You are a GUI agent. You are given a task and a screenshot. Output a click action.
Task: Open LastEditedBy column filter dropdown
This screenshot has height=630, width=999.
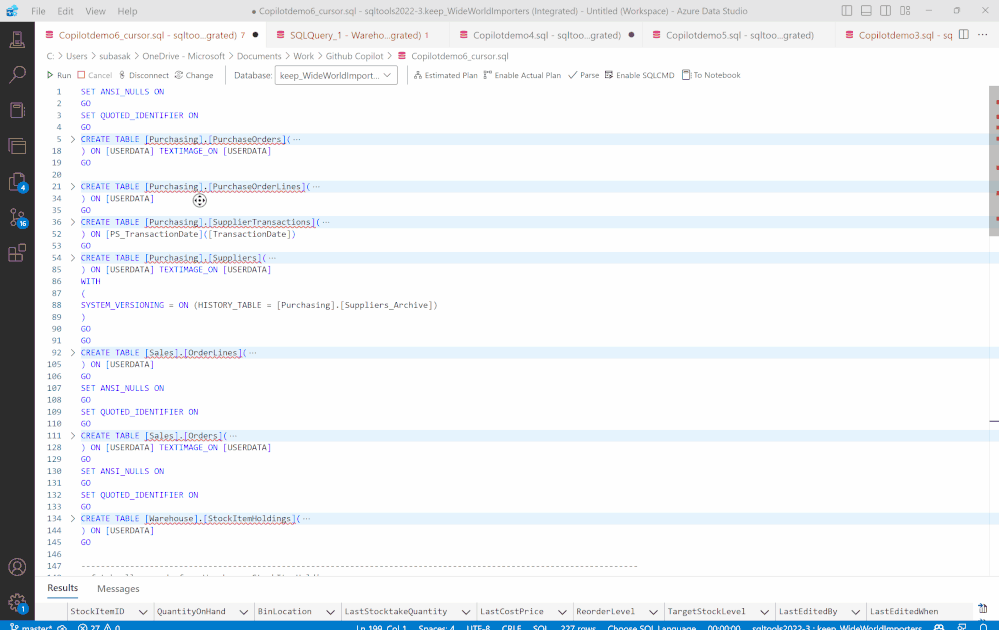(x=856, y=612)
